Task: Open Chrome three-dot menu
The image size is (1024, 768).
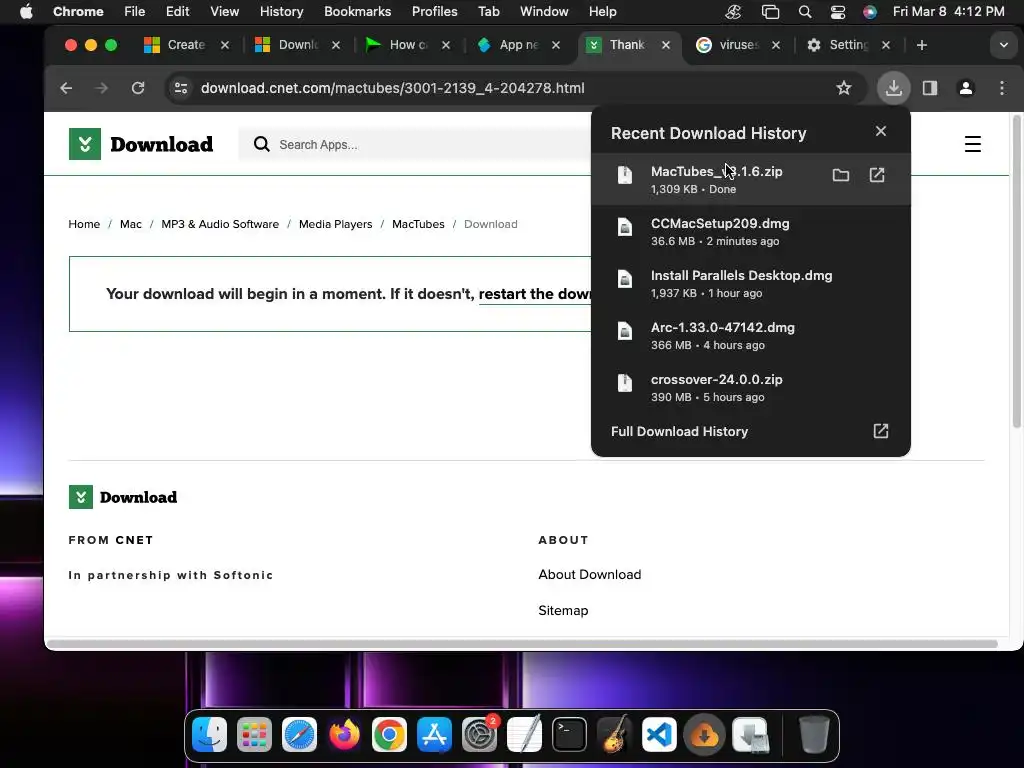Action: pyautogui.click(x=1002, y=88)
